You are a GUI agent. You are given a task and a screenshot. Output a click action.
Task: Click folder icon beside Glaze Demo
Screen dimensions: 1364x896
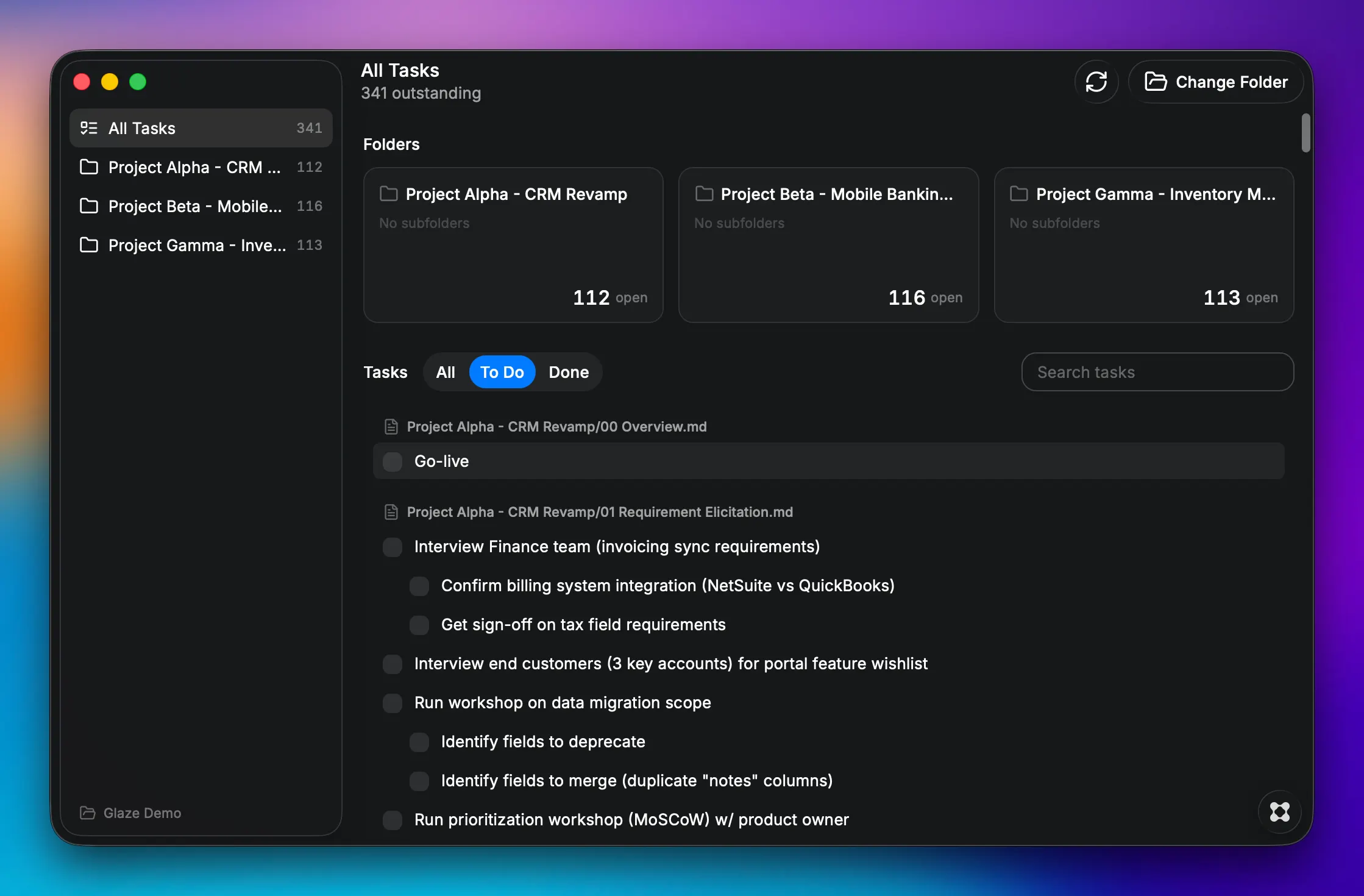(88, 813)
